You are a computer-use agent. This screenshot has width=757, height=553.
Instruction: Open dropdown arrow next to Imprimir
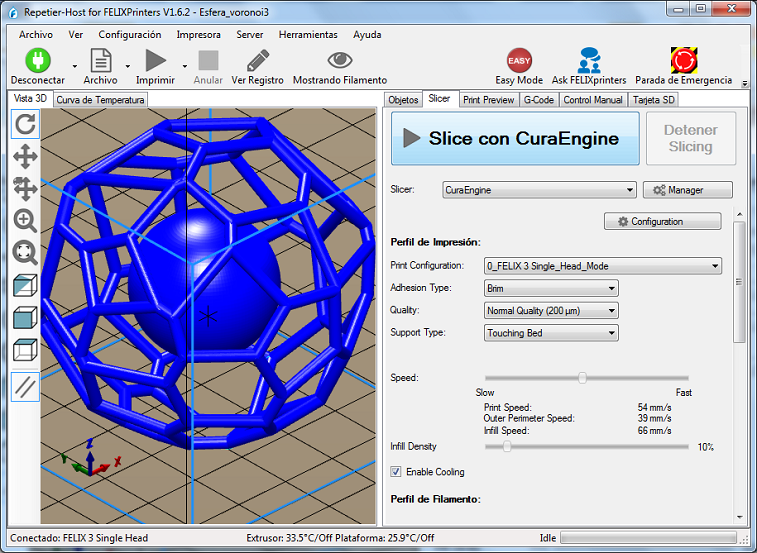(x=185, y=66)
